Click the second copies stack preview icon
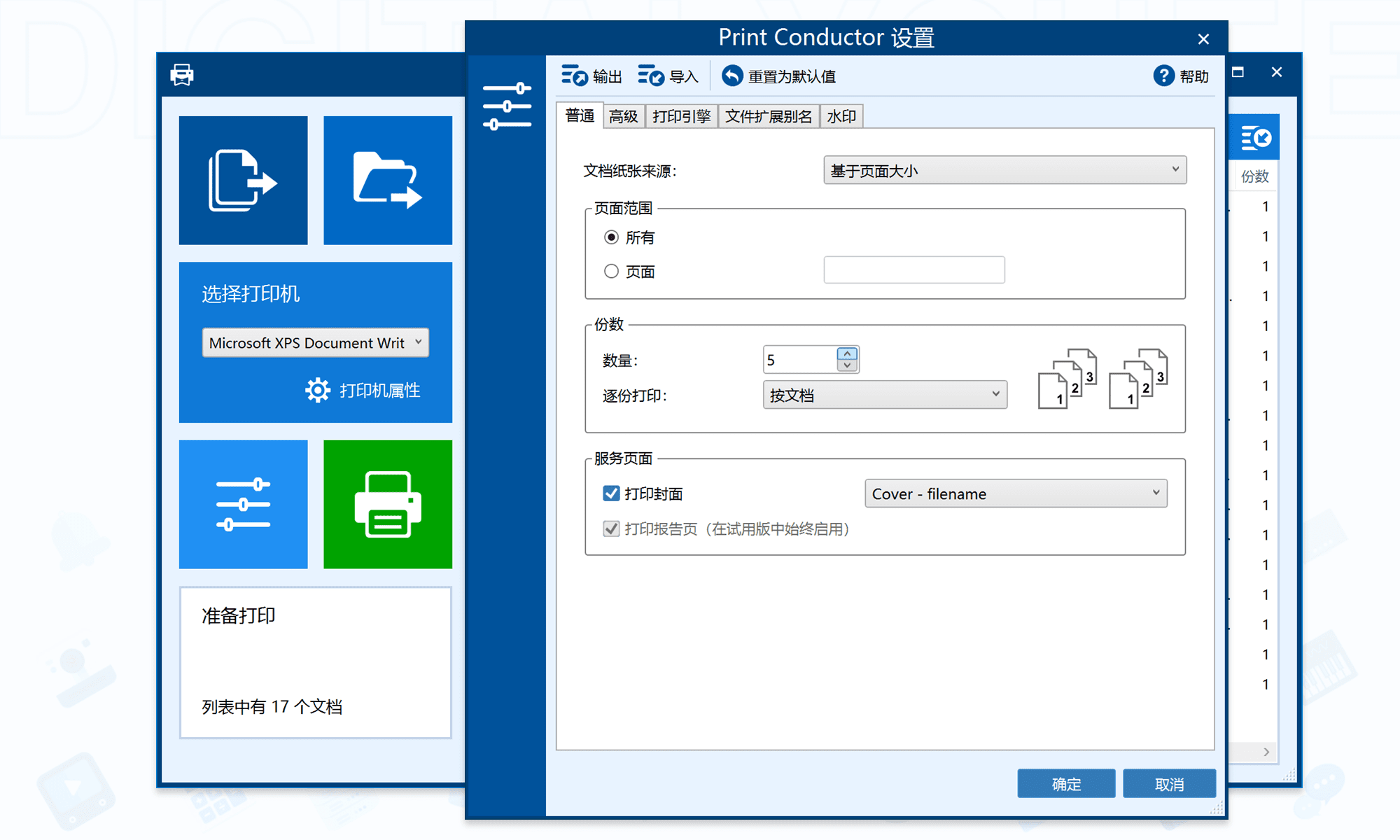The width and height of the screenshot is (1400, 840). click(x=1138, y=379)
